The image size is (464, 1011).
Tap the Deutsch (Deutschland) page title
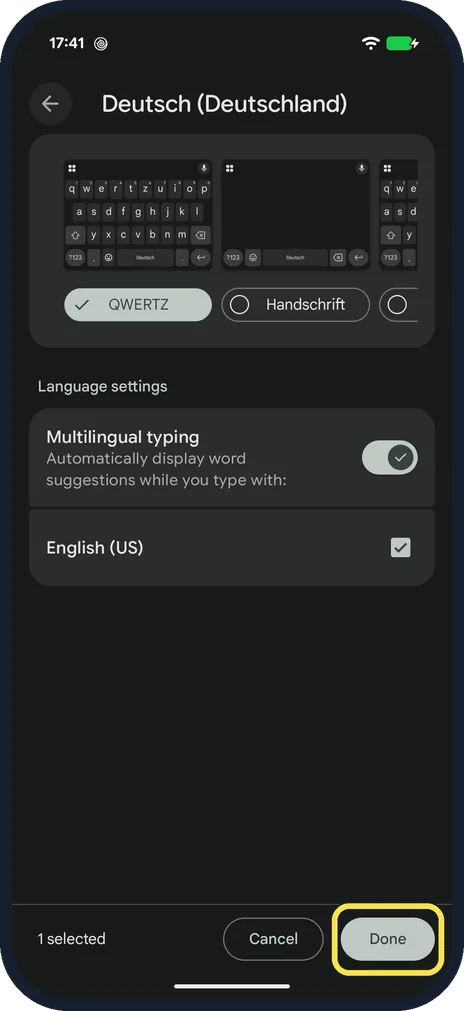pyautogui.click(x=224, y=104)
